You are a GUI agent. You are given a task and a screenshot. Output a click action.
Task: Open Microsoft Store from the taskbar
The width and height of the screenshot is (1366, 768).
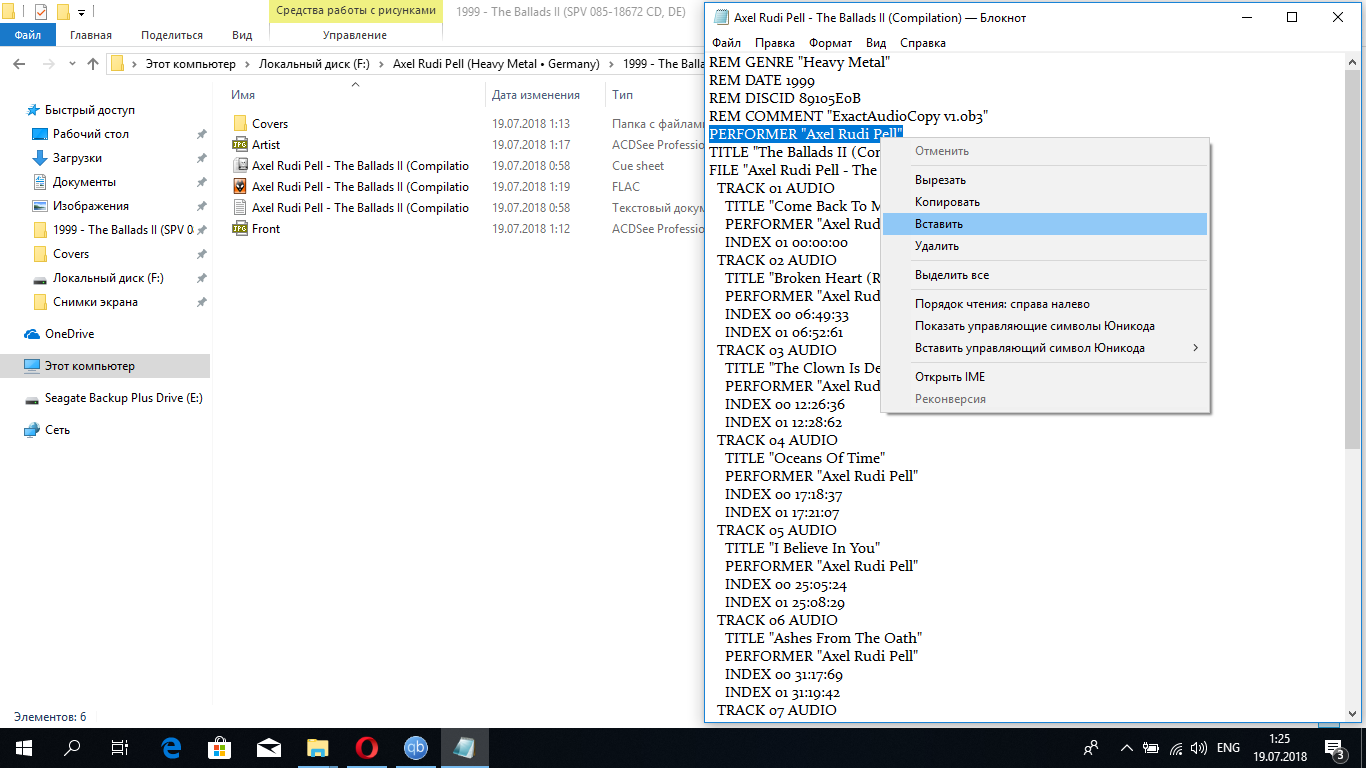point(219,748)
